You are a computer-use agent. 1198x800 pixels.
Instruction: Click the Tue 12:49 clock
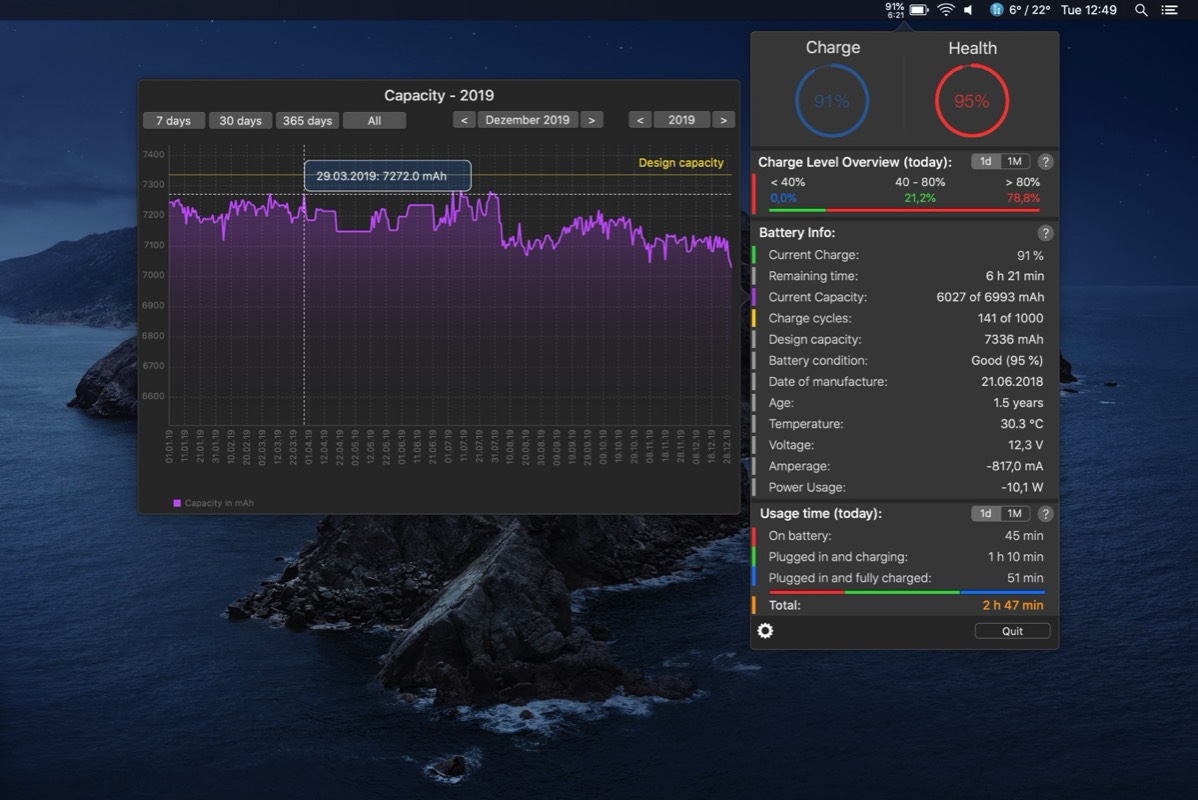pos(1089,10)
